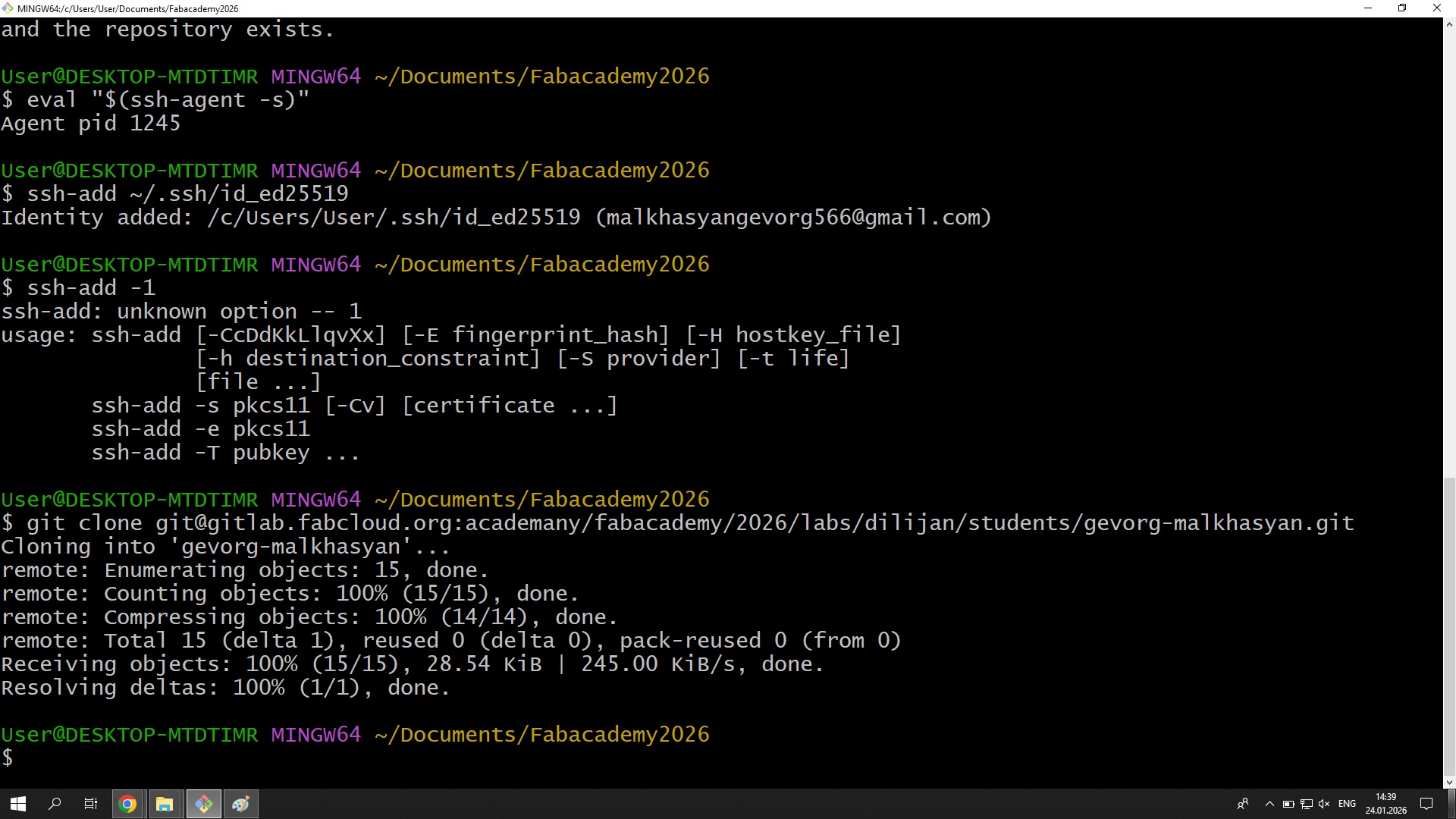Open the Windows Start menu

[x=18, y=804]
